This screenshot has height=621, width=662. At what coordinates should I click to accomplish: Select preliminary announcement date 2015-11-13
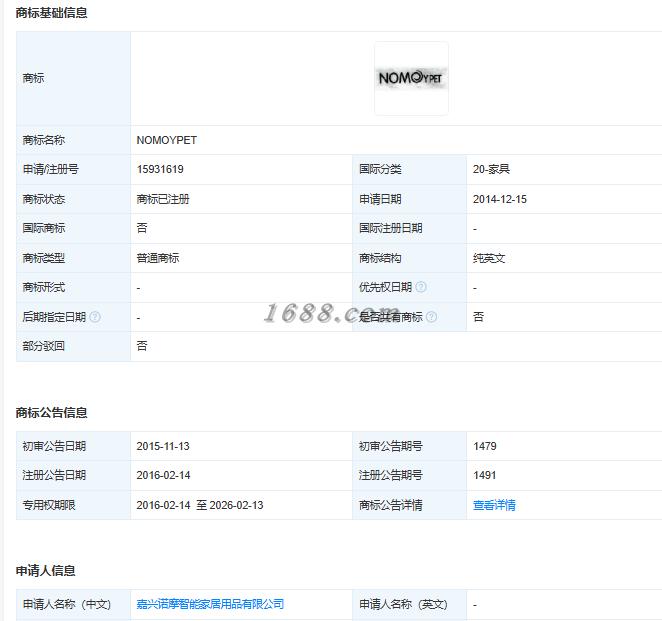pos(163,446)
